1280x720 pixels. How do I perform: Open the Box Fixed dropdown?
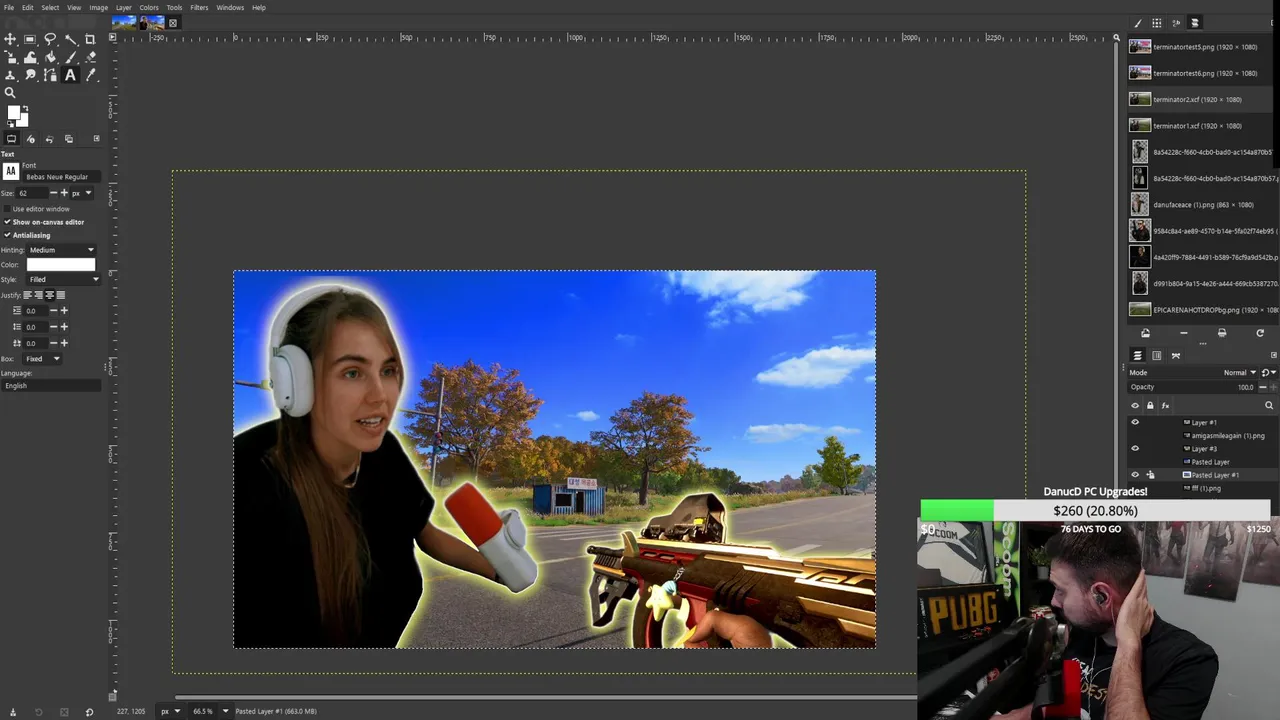pyautogui.click(x=40, y=358)
